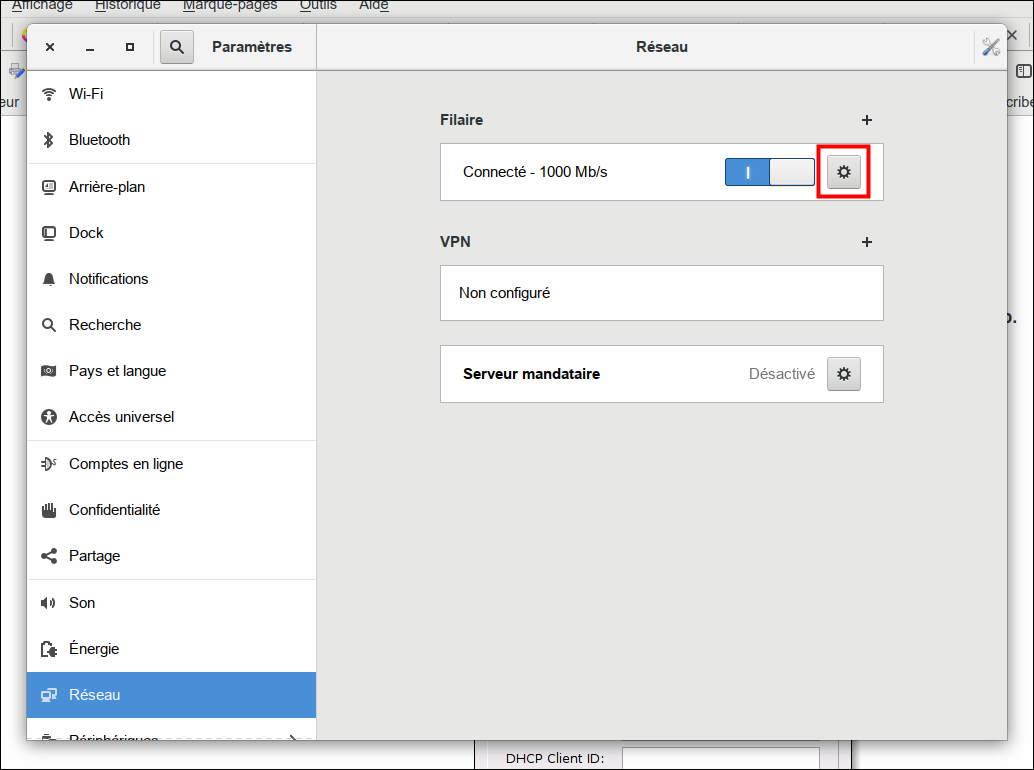Image resolution: width=1034 pixels, height=770 pixels.
Task: Open the tools icon in header
Action: tap(991, 47)
